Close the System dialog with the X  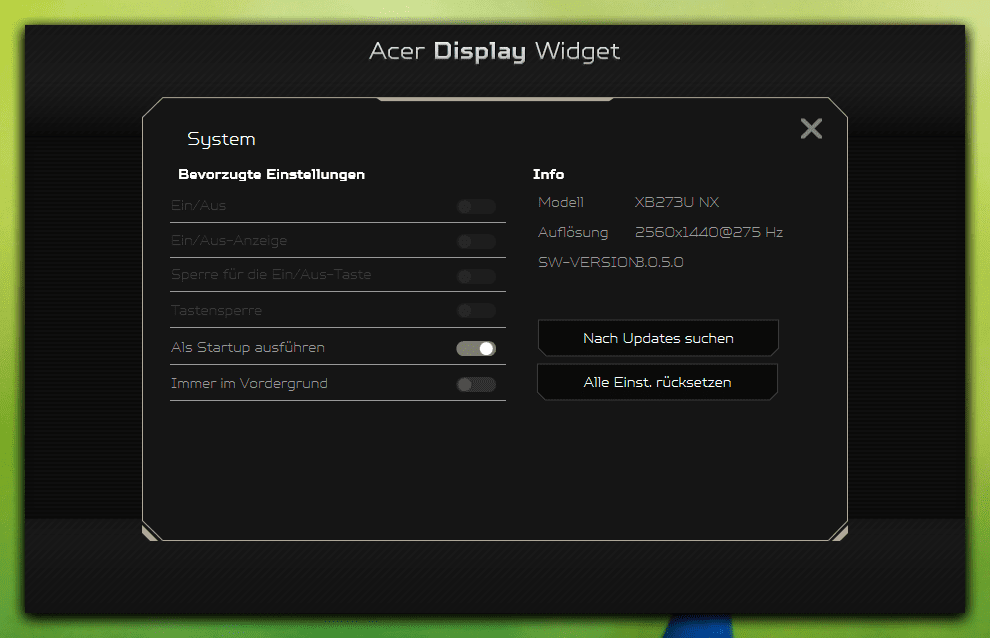(811, 129)
